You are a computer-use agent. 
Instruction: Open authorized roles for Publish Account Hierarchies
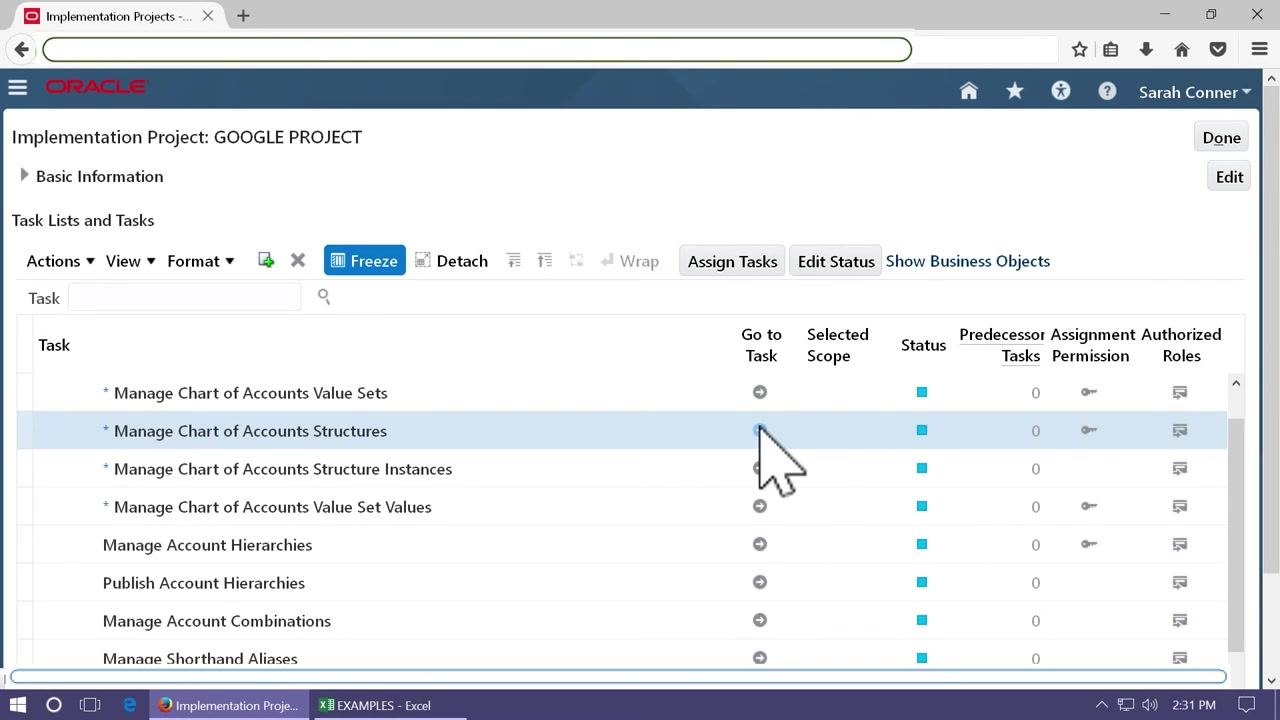[1180, 582]
